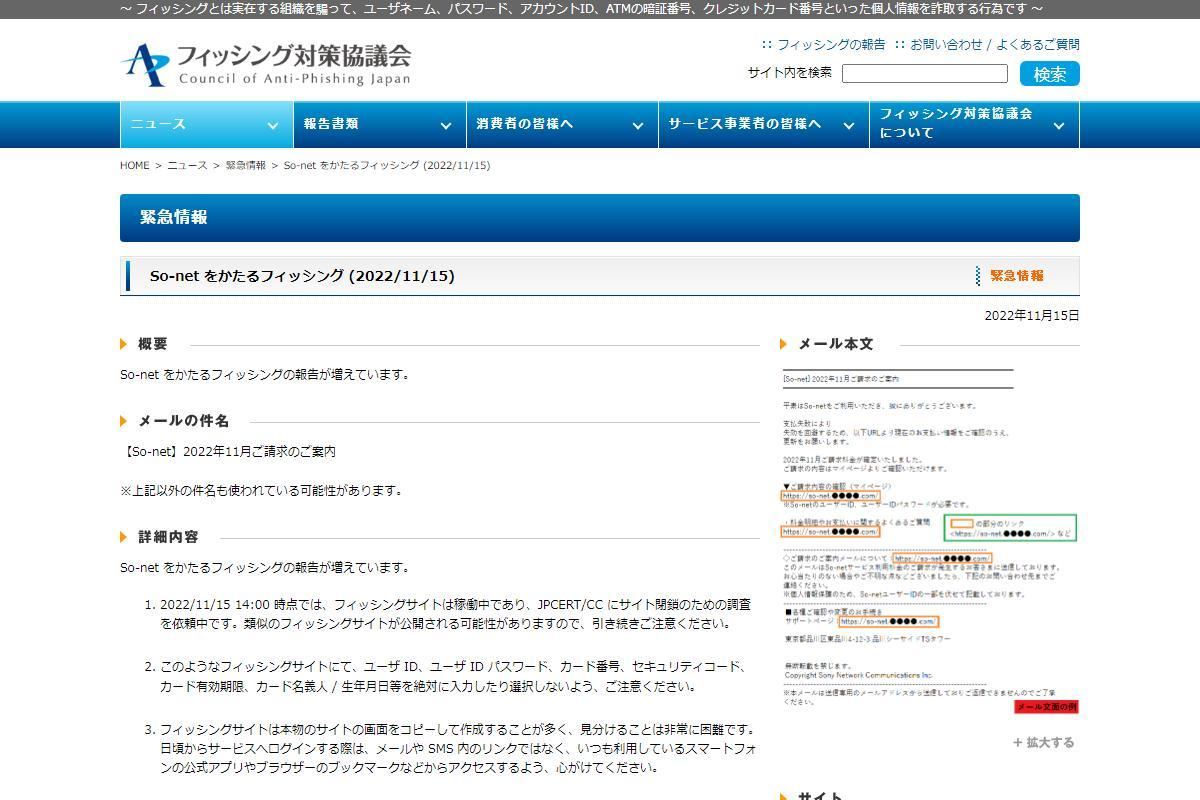Open the サービス事業者の皆様へ navigation menu
Screen dimensions: 1200x800
(x=764, y=125)
